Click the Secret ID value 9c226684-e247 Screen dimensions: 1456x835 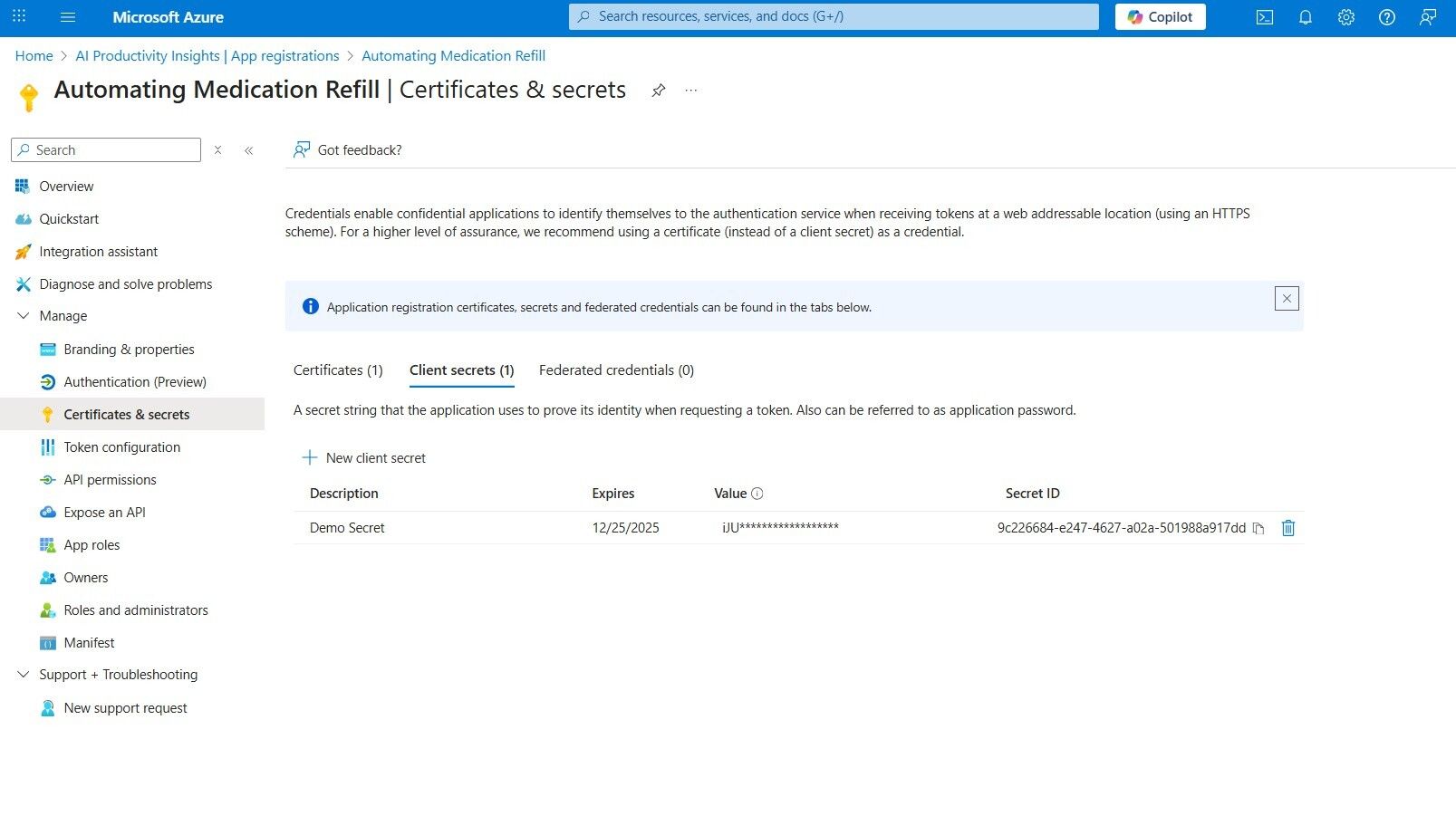coord(1122,528)
